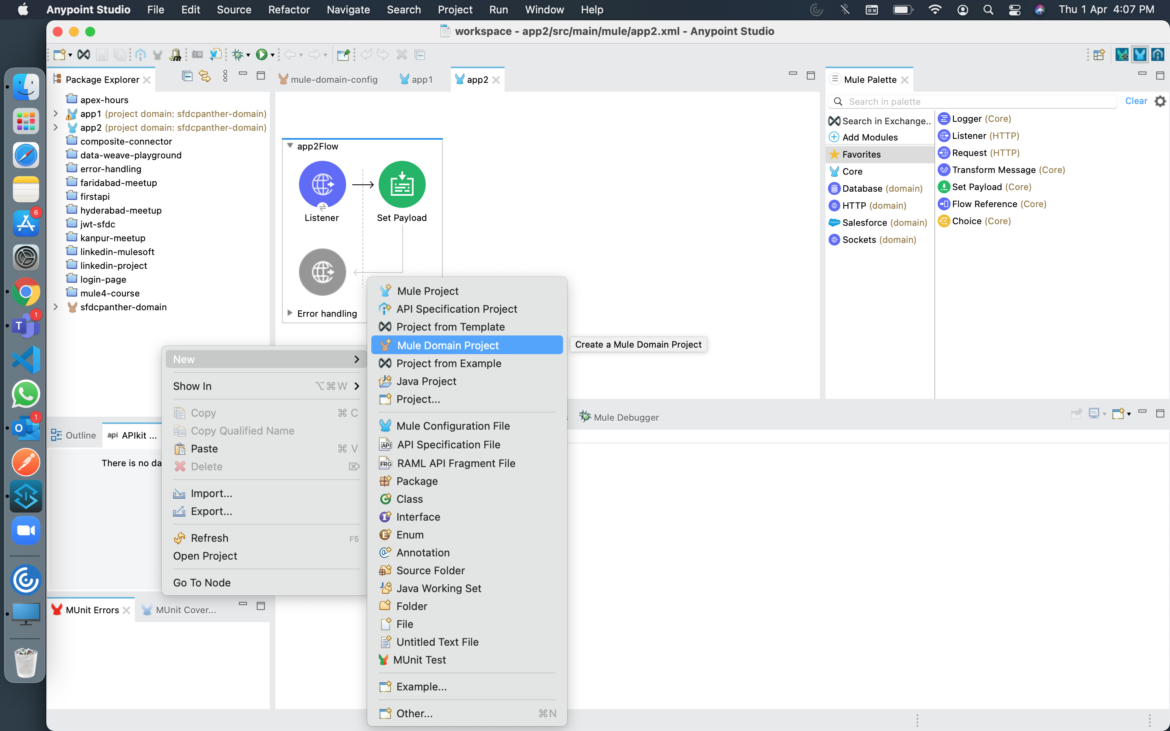Toggle Link with Editor in Package Explorer
1170x731 pixels.
[203, 76]
